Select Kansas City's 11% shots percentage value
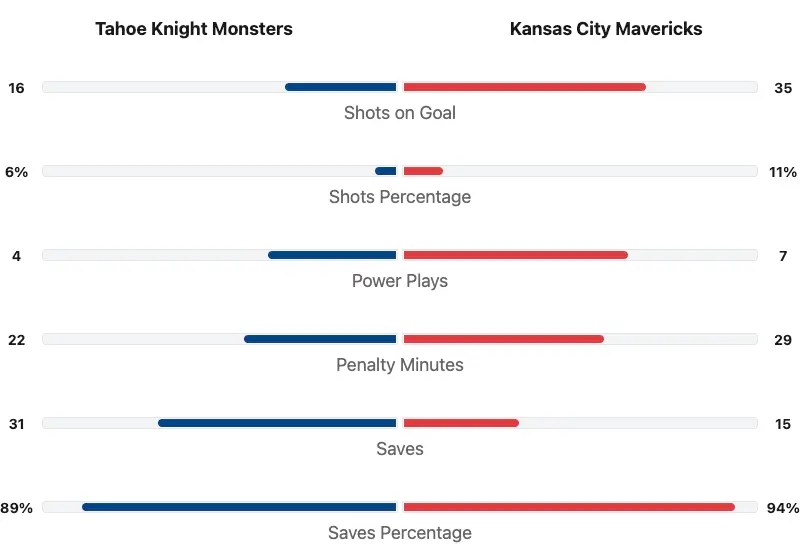 (x=783, y=172)
